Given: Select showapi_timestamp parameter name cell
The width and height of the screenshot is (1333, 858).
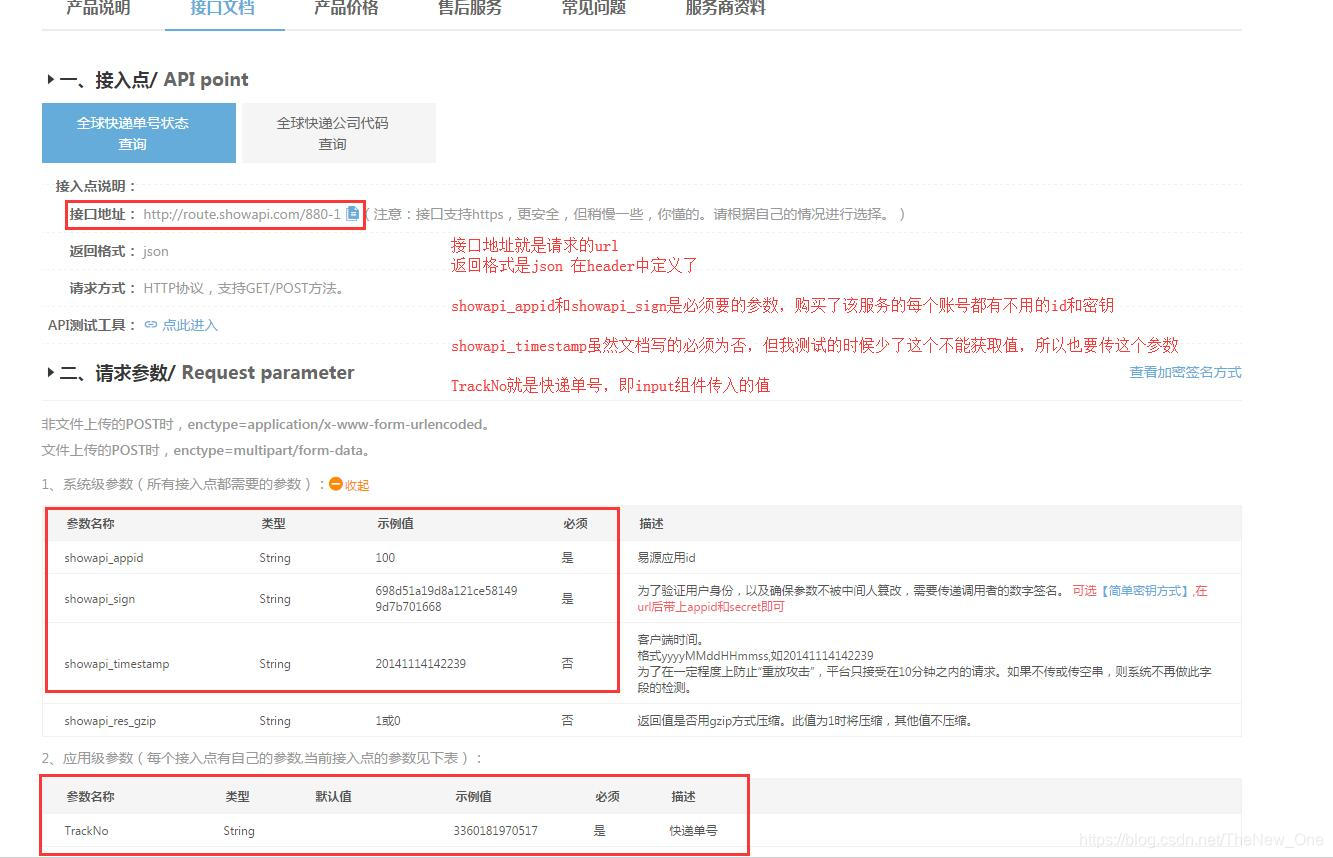Looking at the screenshot, I should tap(117, 664).
